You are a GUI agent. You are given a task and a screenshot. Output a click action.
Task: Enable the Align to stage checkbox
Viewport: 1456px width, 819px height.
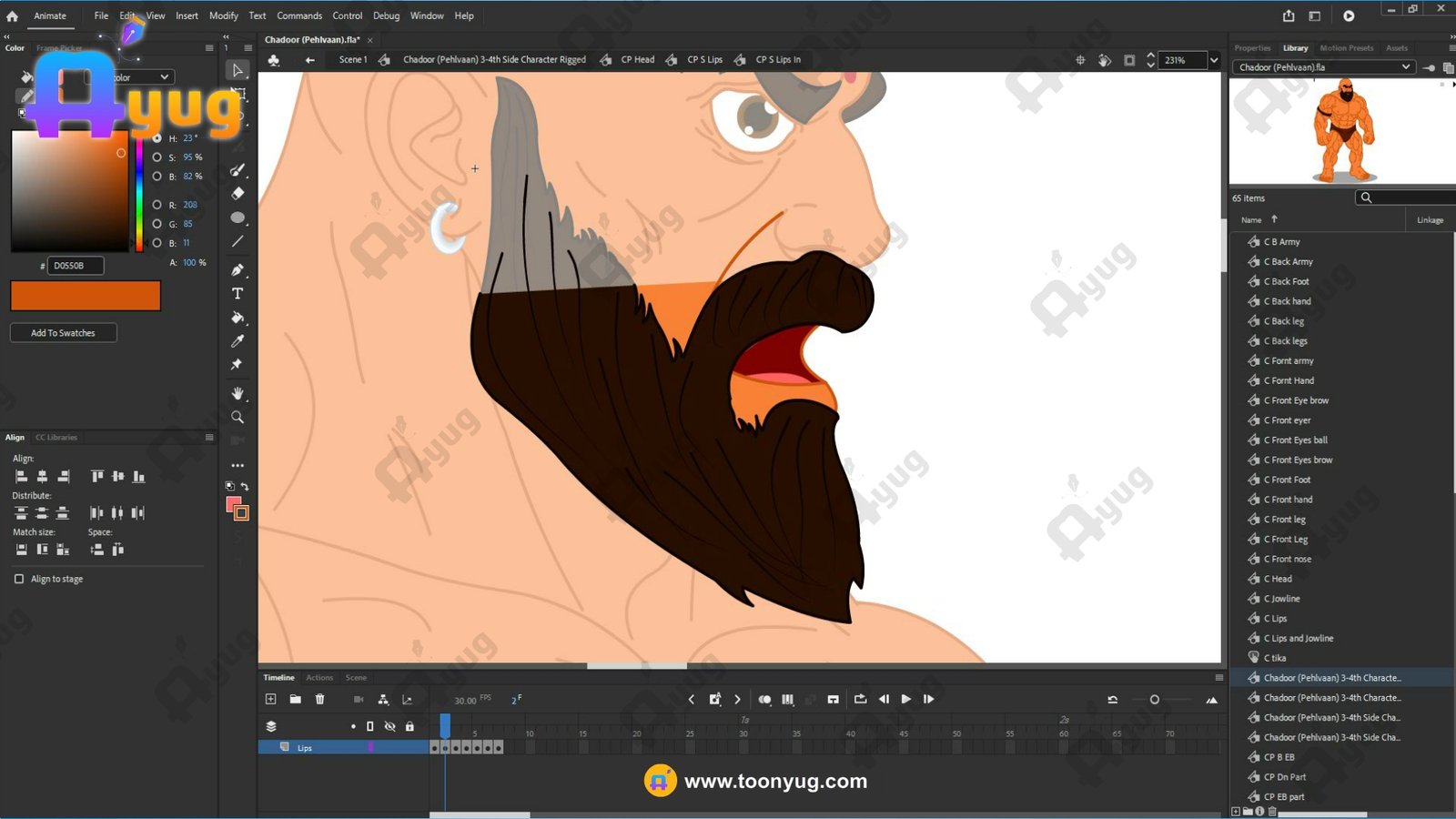(x=19, y=579)
